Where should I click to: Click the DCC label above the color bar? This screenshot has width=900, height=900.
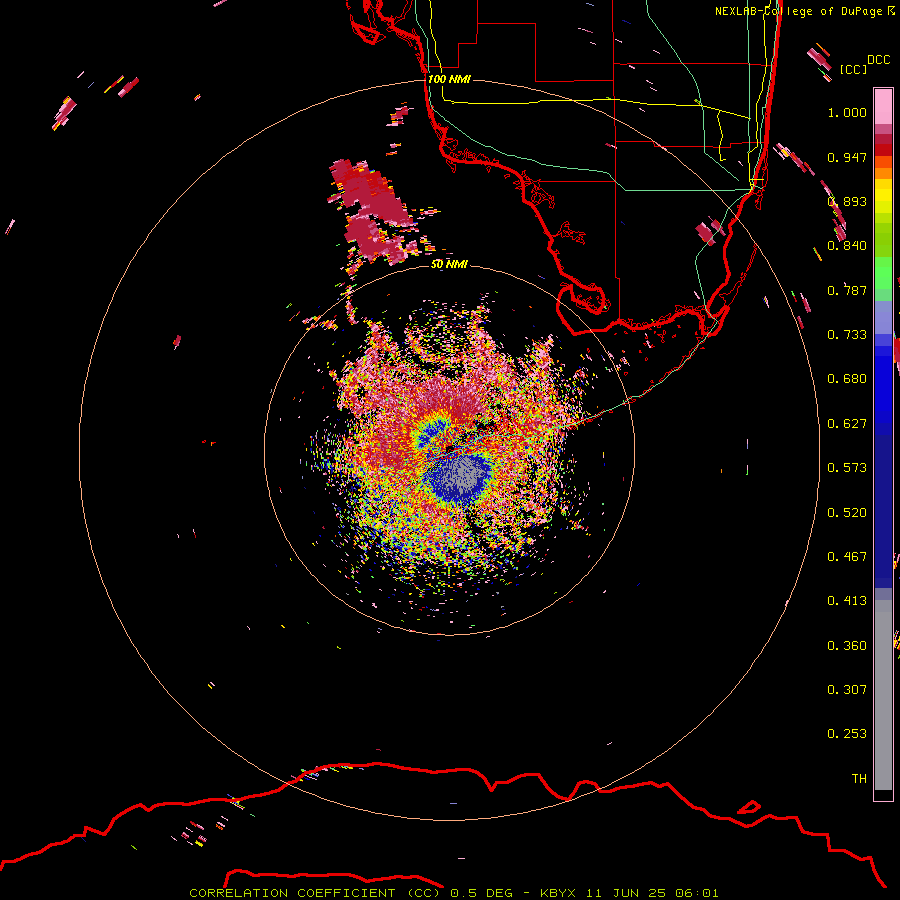click(x=878, y=60)
